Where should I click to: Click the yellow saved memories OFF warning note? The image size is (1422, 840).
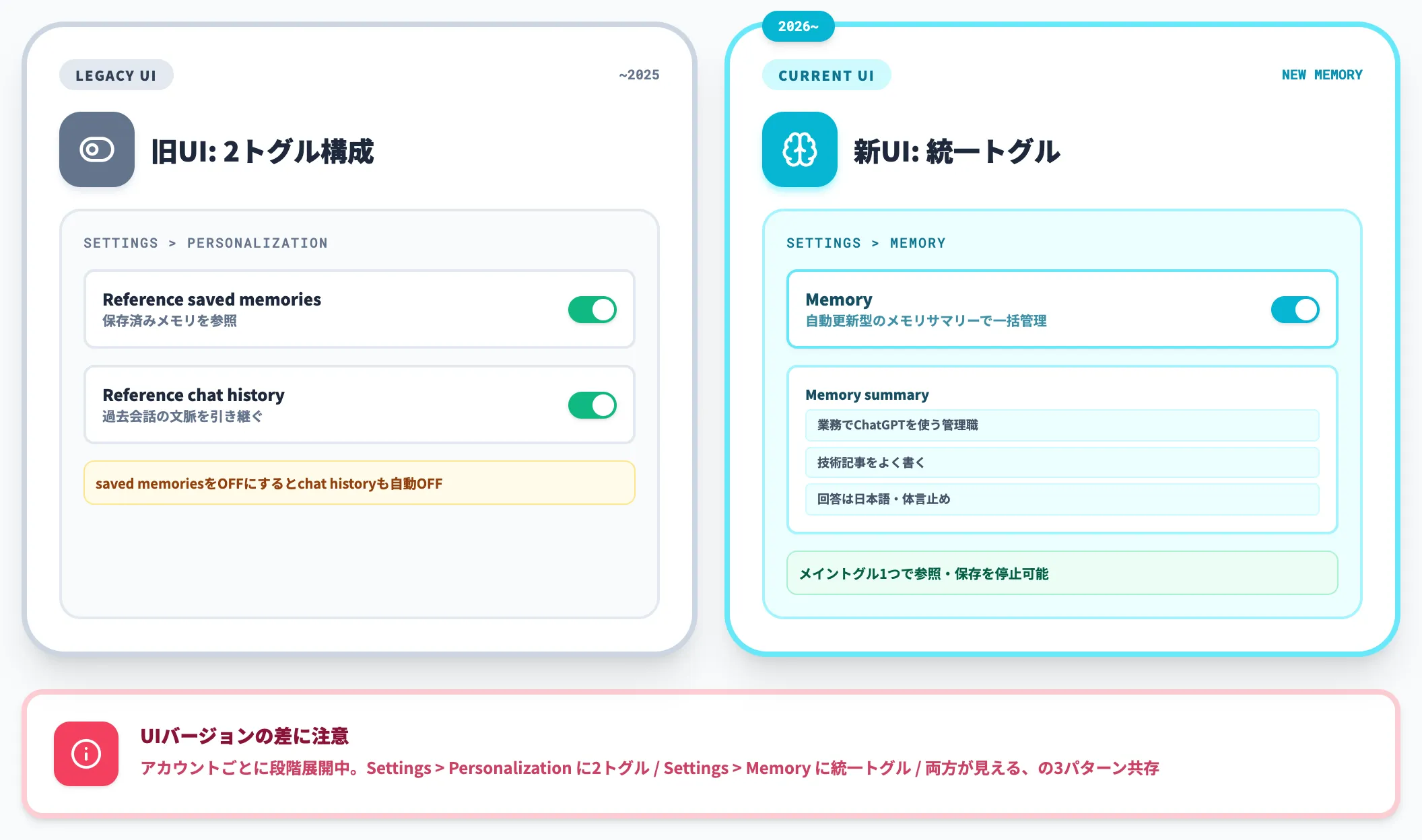coord(360,483)
